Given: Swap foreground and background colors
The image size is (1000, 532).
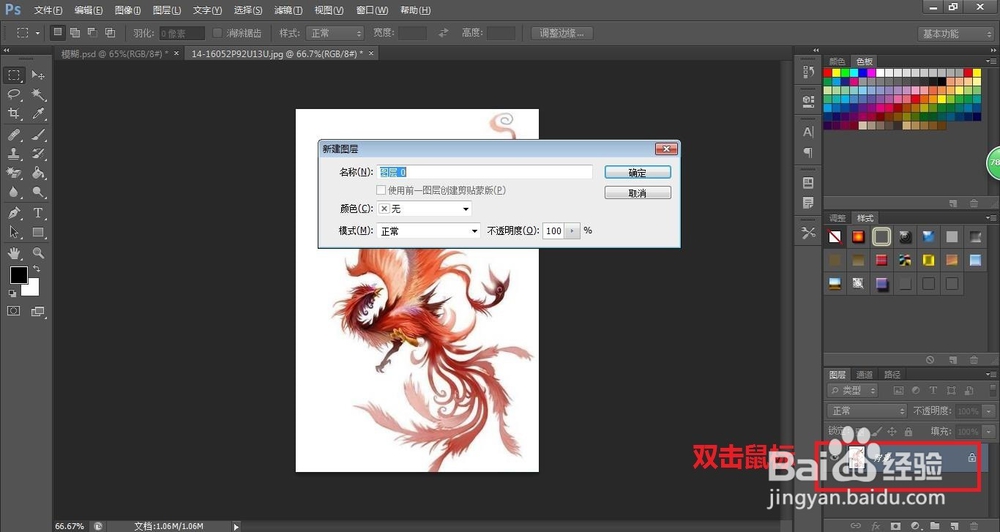Looking at the screenshot, I should pyautogui.click(x=36, y=269).
